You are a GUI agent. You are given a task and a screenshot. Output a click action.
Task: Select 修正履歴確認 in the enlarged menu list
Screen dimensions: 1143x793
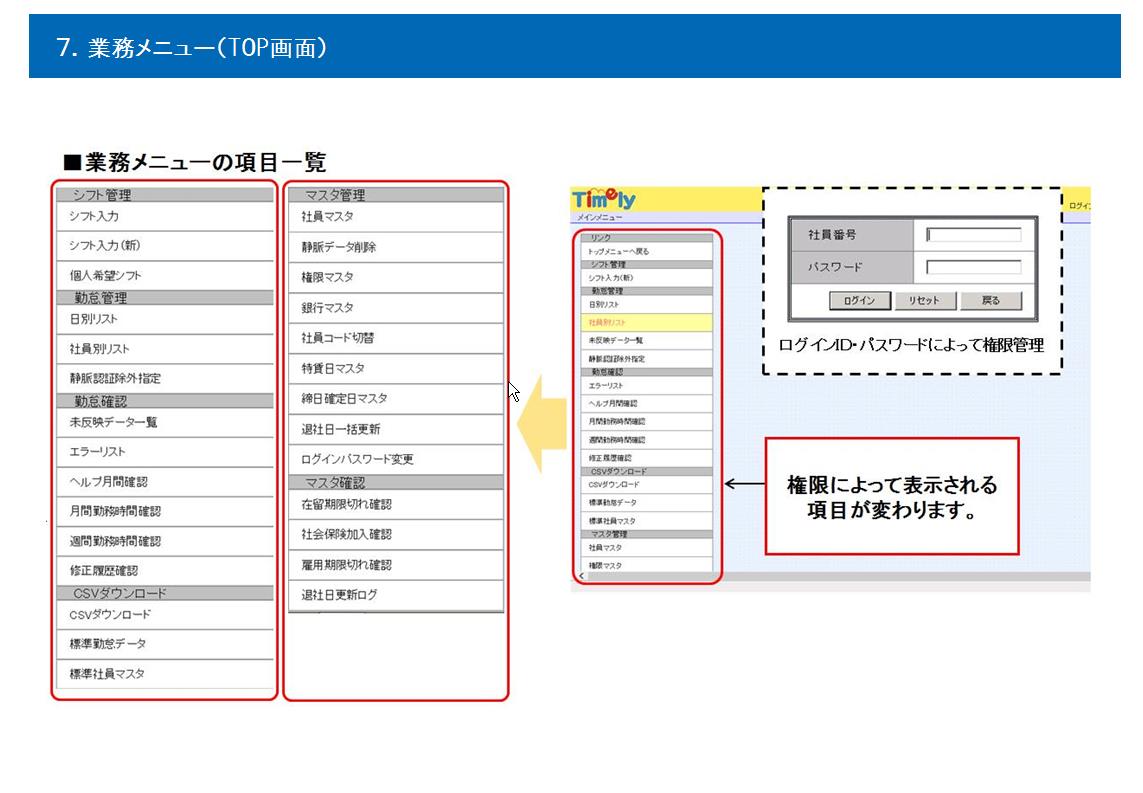[x=165, y=571]
